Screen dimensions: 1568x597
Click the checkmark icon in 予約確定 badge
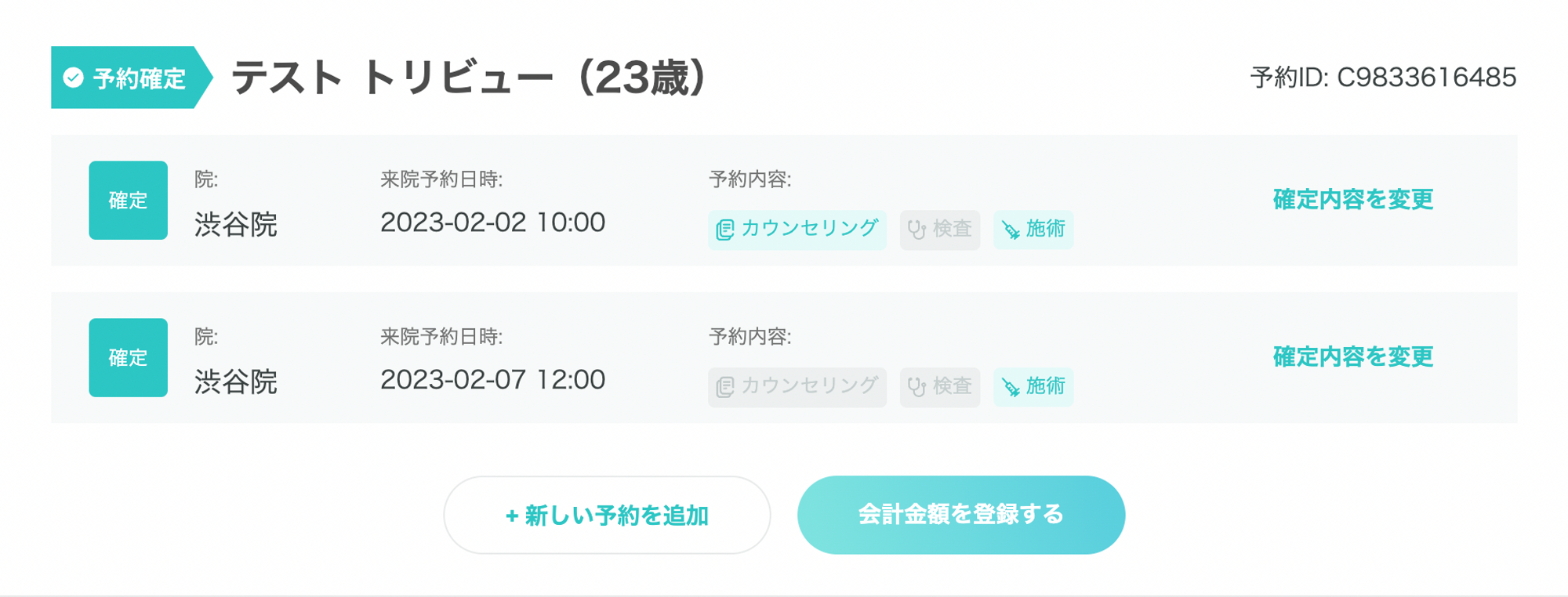click(73, 78)
